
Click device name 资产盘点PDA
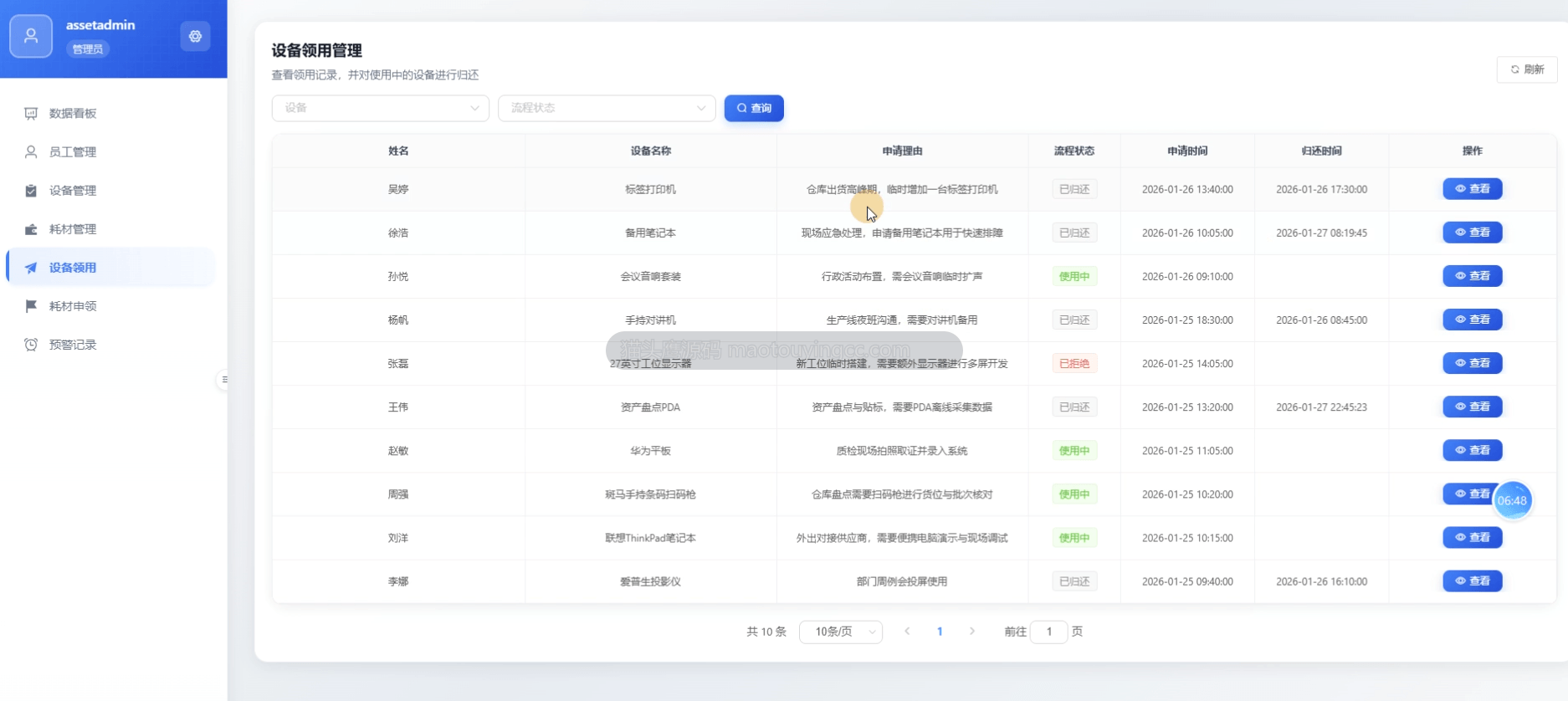pyautogui.click(x=651, y=407)
